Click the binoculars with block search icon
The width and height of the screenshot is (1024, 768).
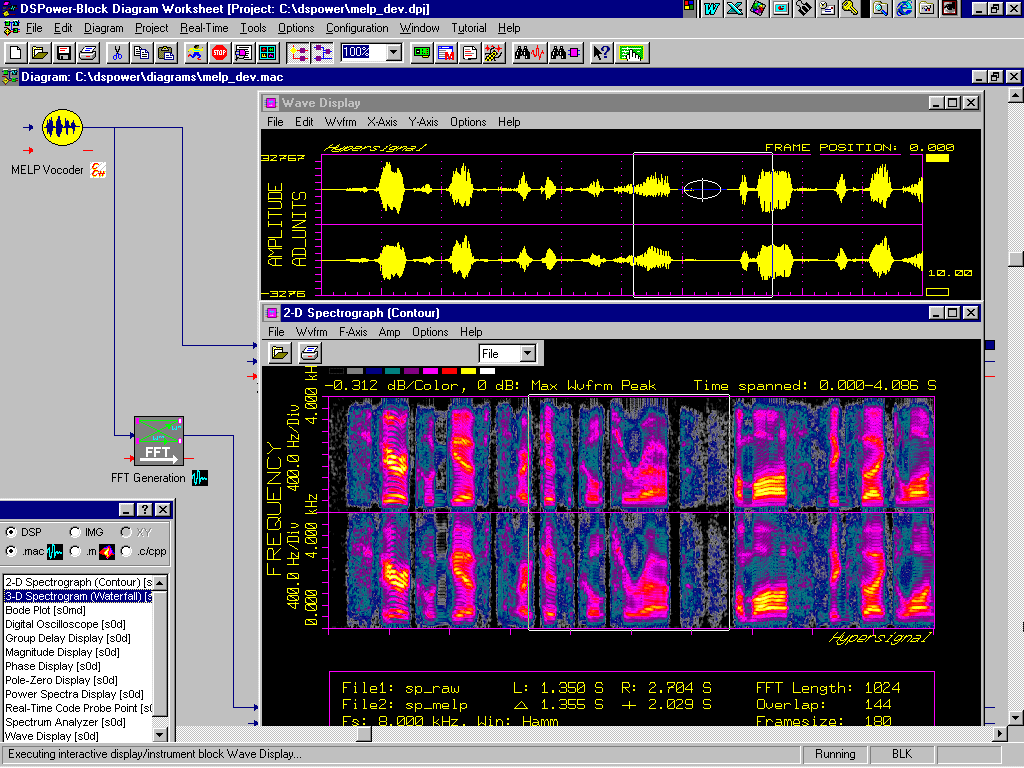(566, 53)
